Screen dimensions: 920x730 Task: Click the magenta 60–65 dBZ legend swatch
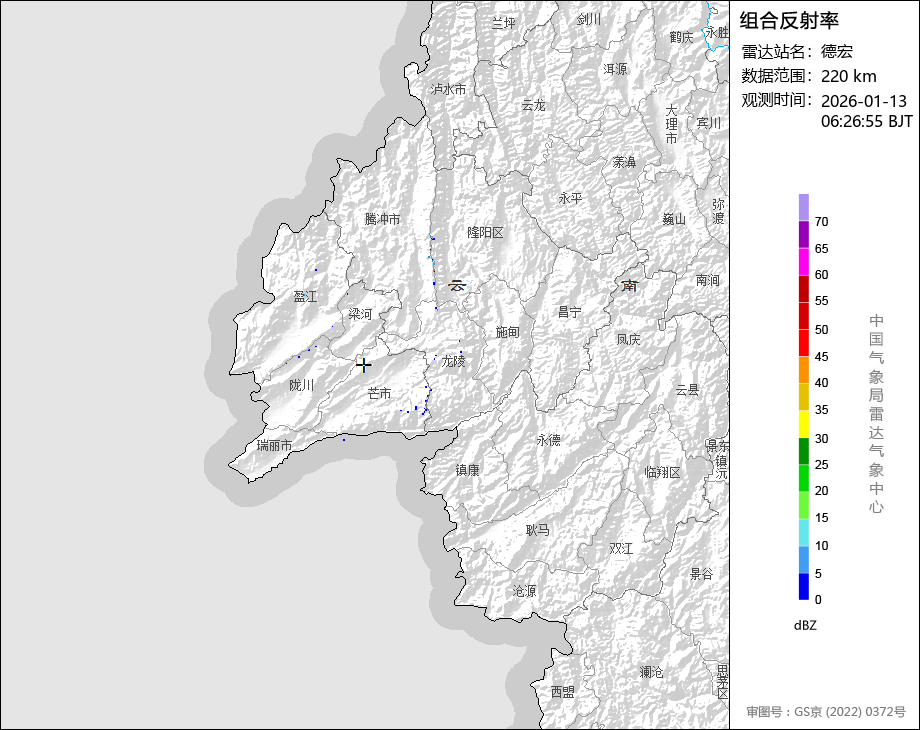(804, 261)
